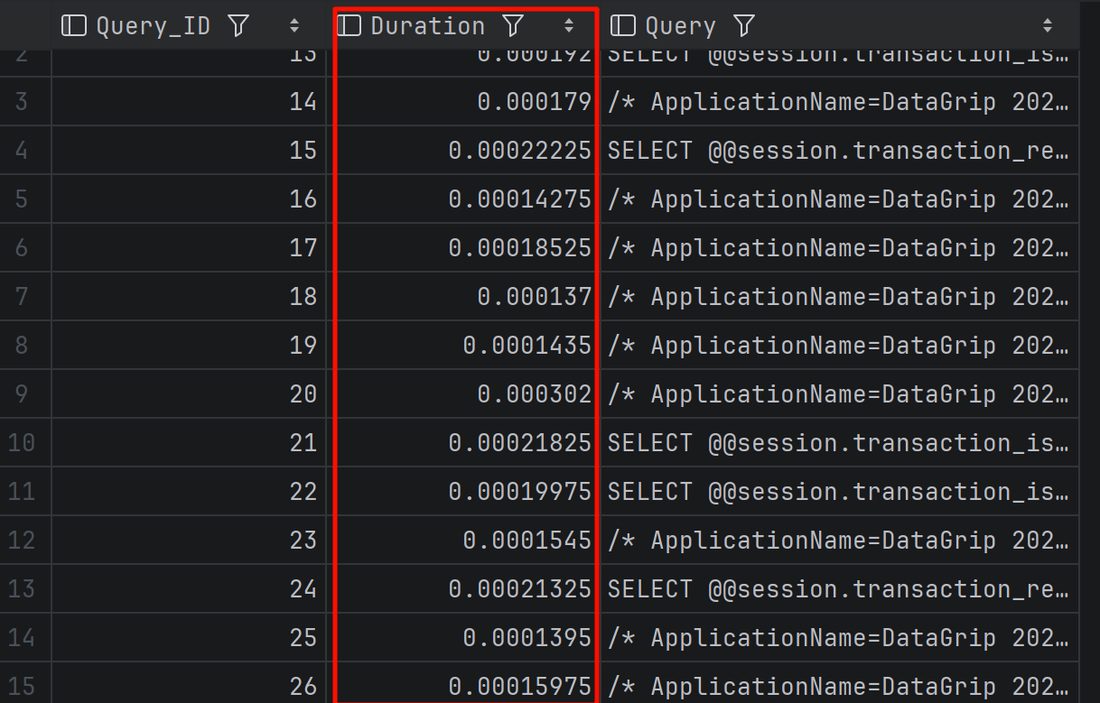Open the filter for the Duration column
The width and height of the screenshot is (1100, 703).
point(513,26)
